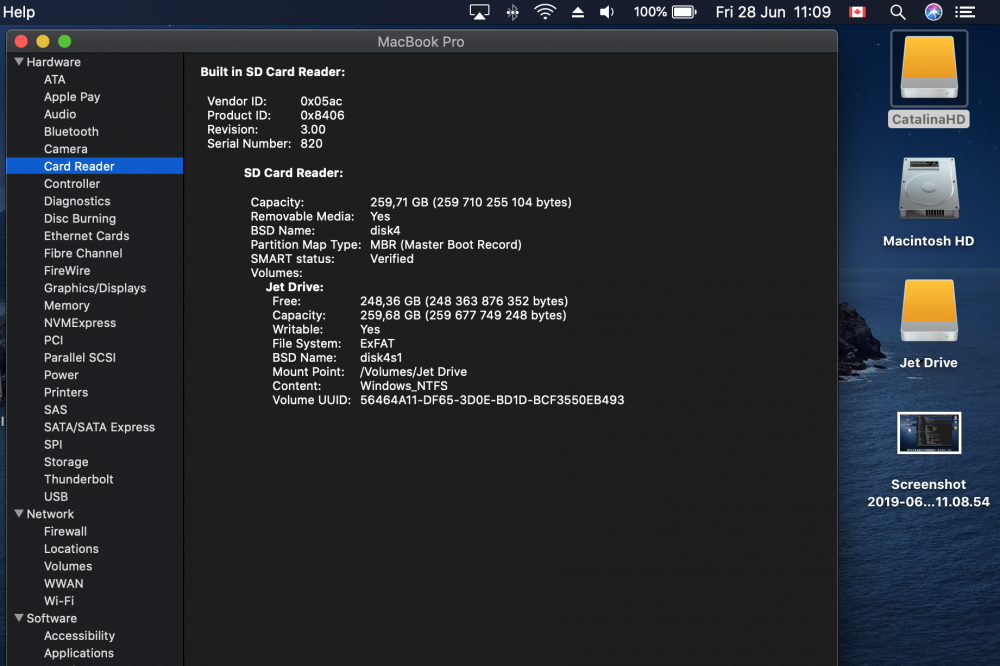This screenshot has width=1000, height=666.
Task: Select the Jet Drive desktop icon
Action: tap(929, 311)
